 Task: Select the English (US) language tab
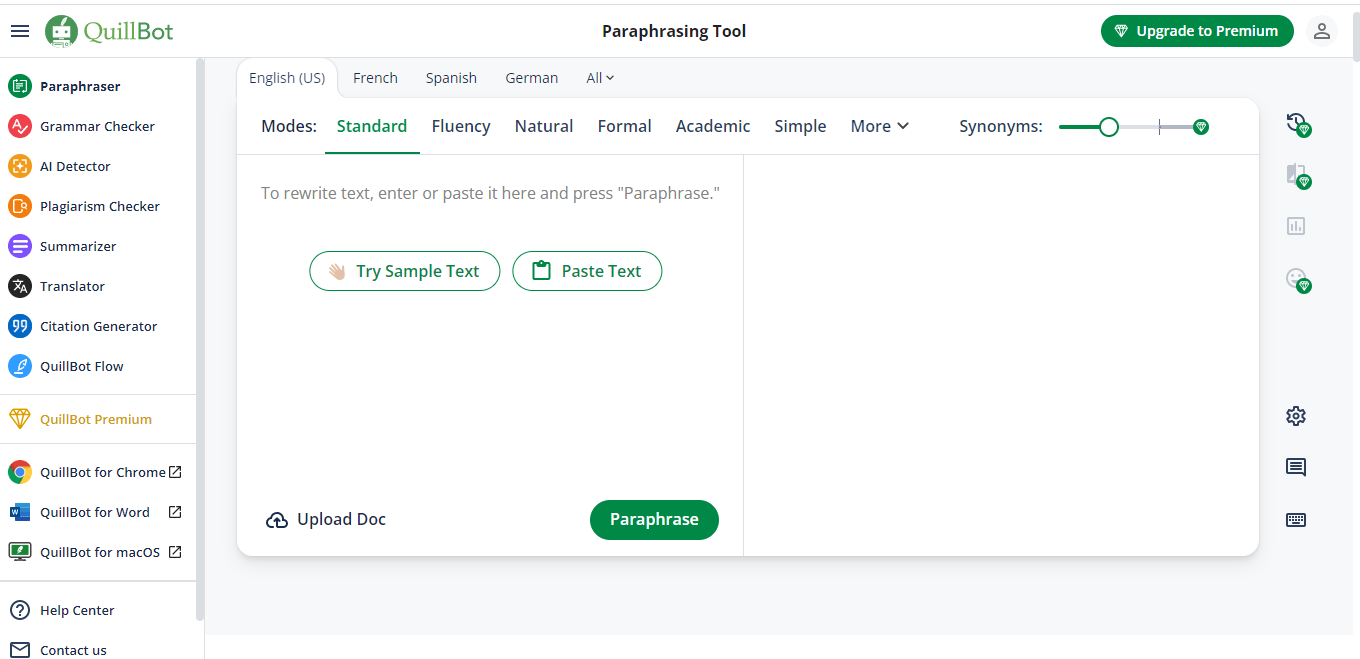pyautogui.click(x=287, y=78)
